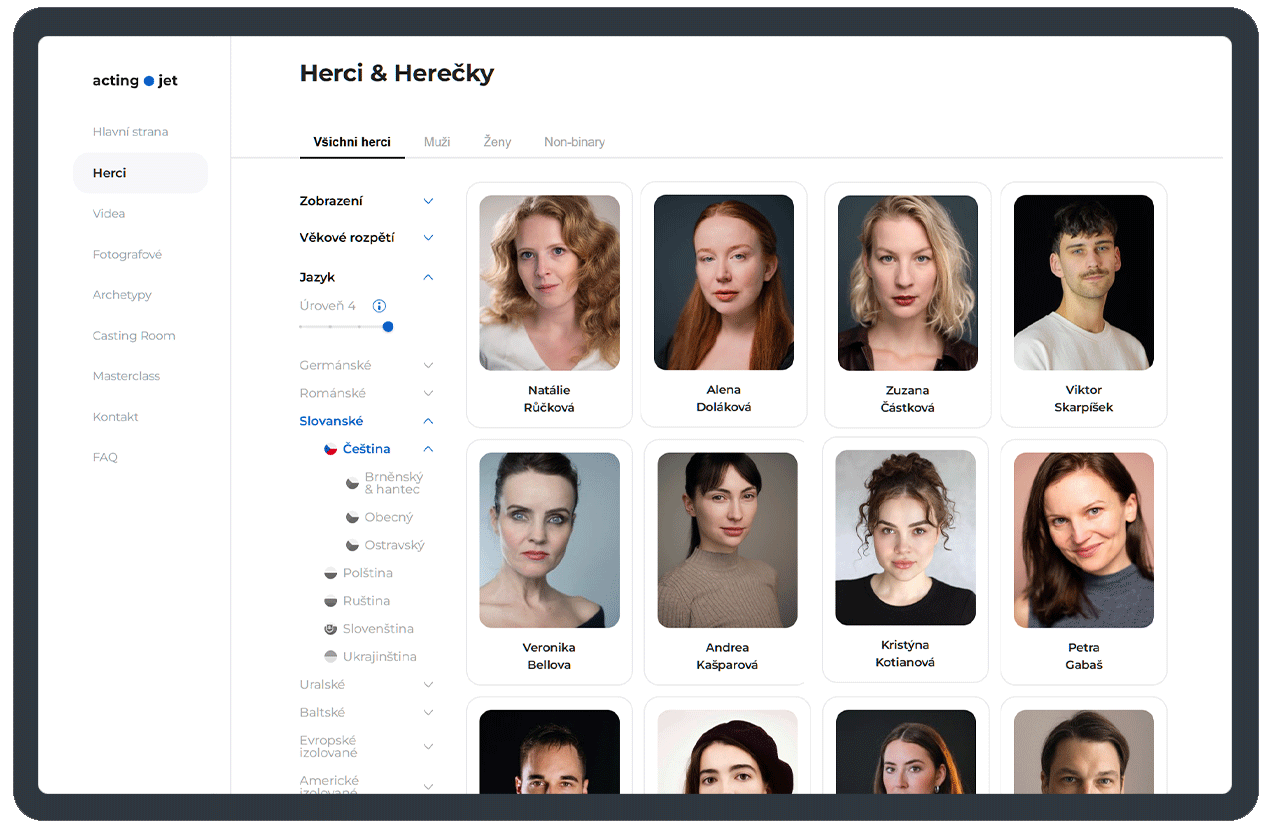This screenshot has height=836, width=1268.
Task: Click the name Veronika Bellova
Action: [549, 656]
